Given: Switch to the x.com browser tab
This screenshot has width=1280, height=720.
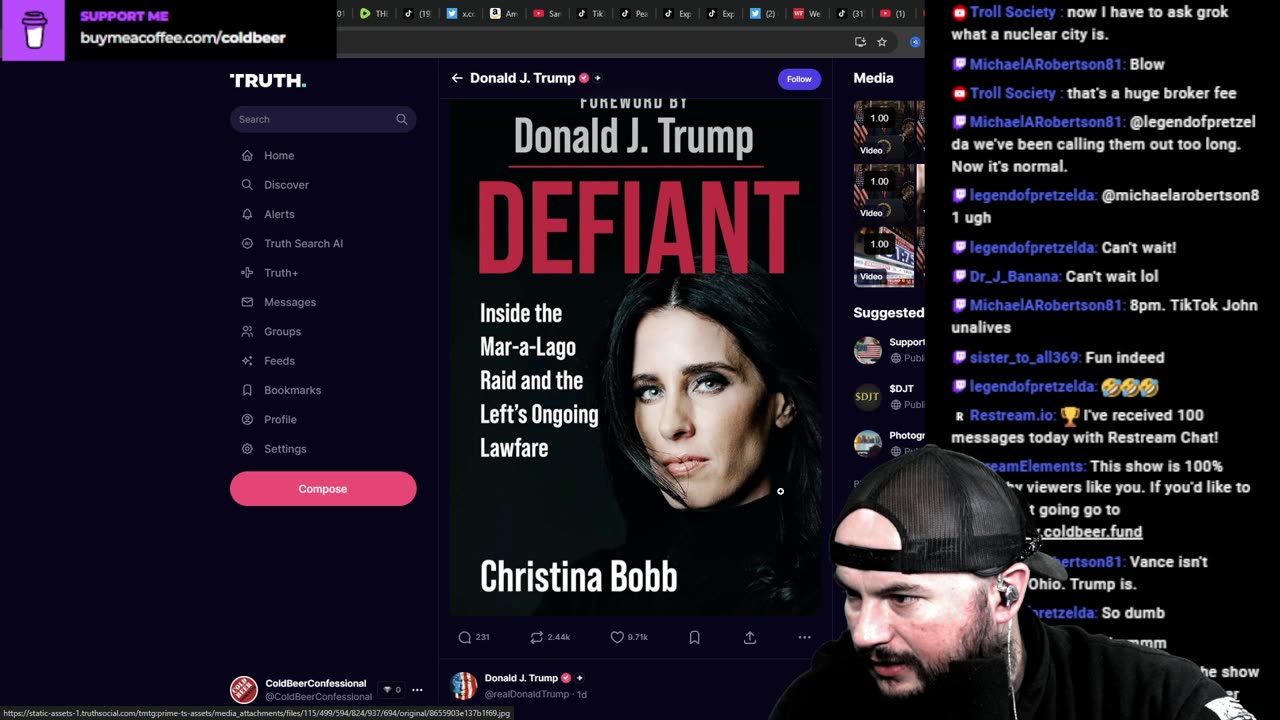Looking at the screenshot, I should [x=461, y=13].
